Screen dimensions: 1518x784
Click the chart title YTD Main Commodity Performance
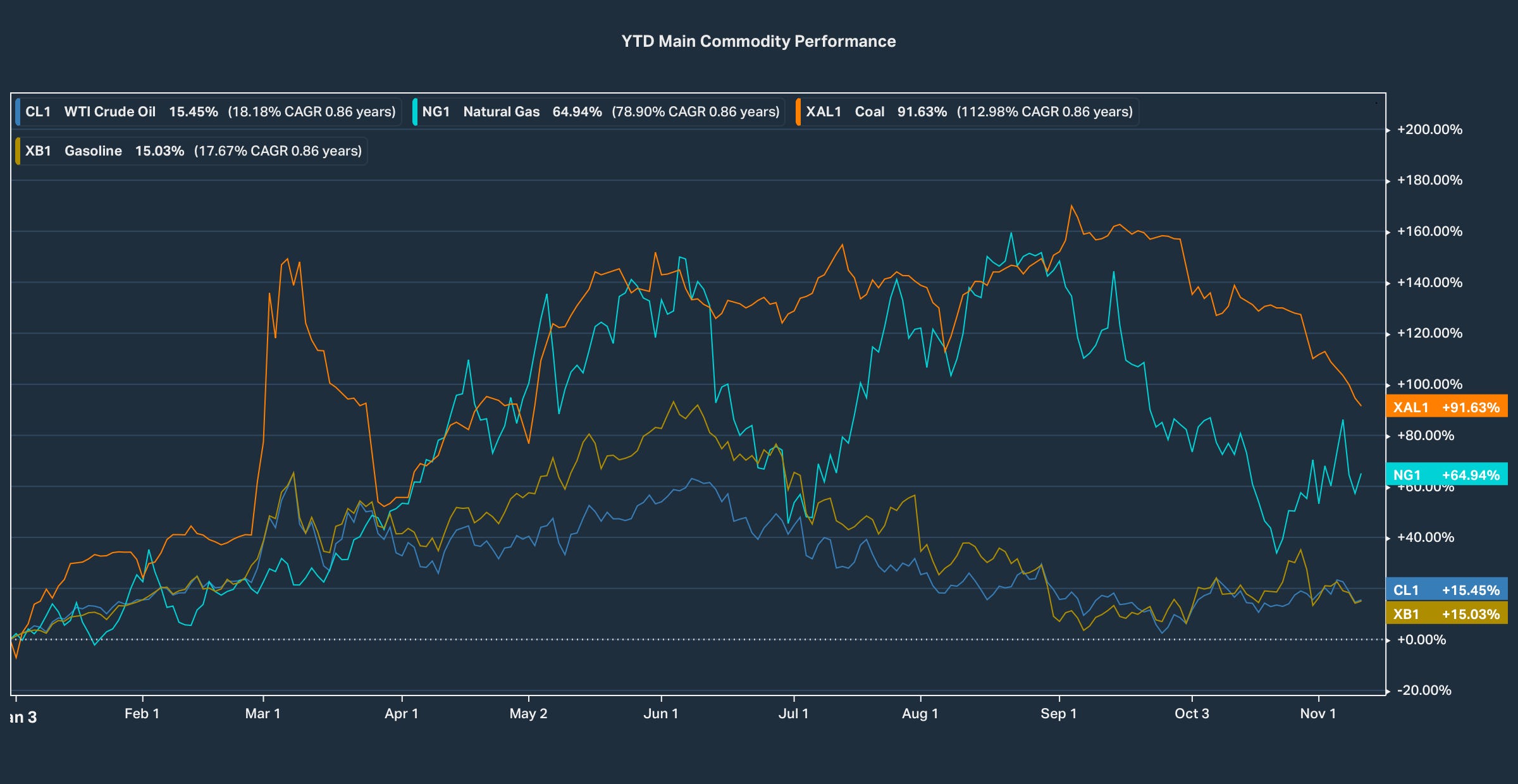point(758,41)
